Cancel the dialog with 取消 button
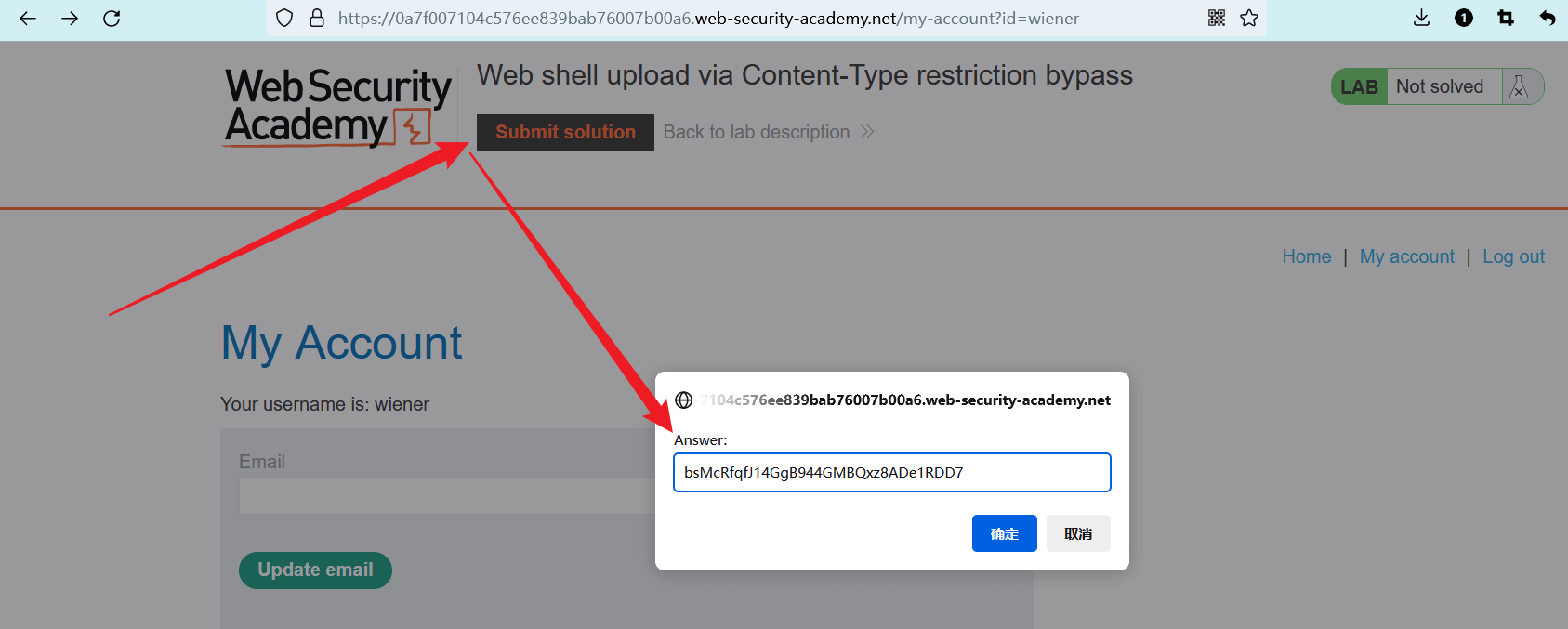 coord(1078,533)
